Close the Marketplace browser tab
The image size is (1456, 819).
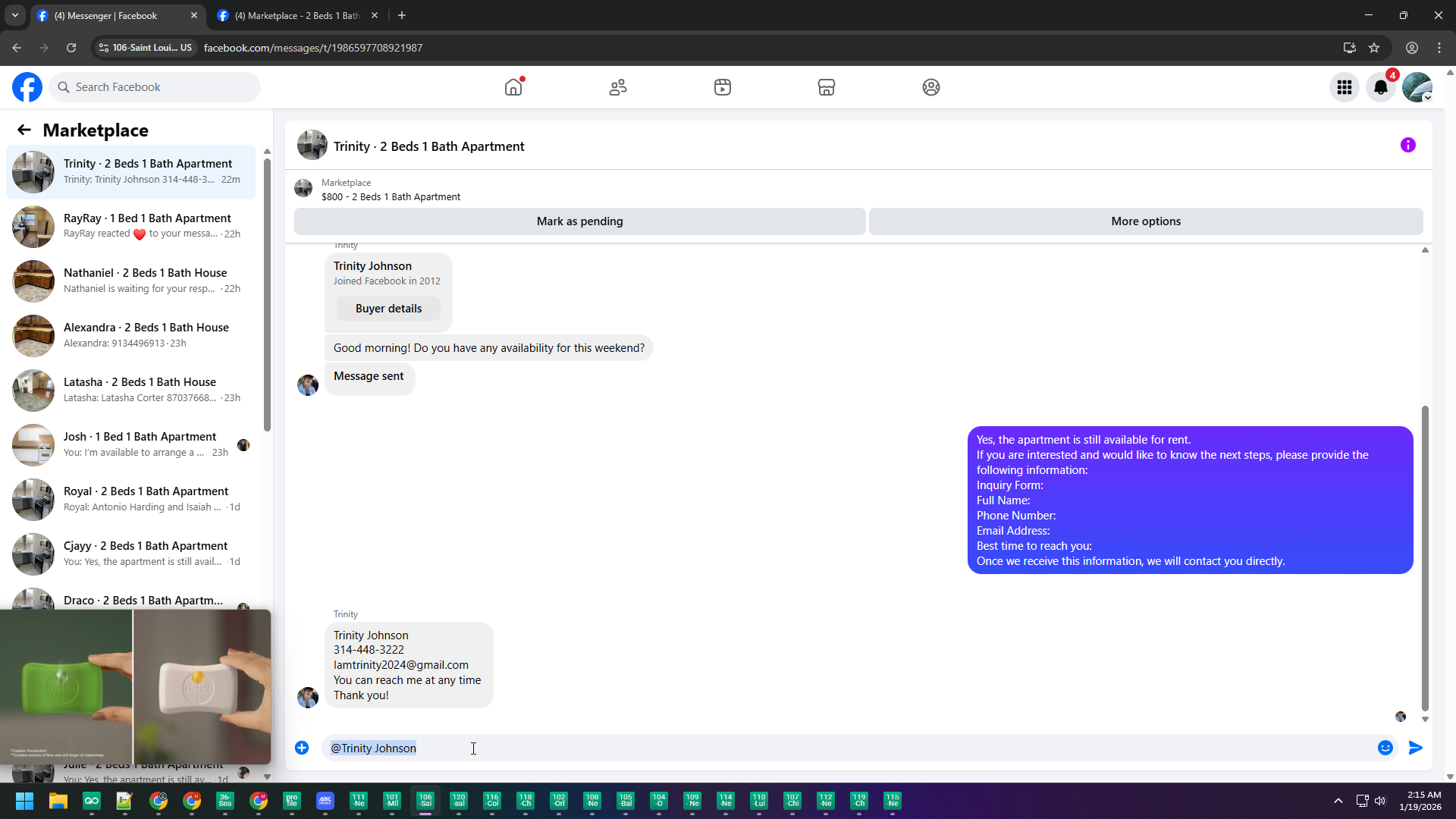coord(375,15)
